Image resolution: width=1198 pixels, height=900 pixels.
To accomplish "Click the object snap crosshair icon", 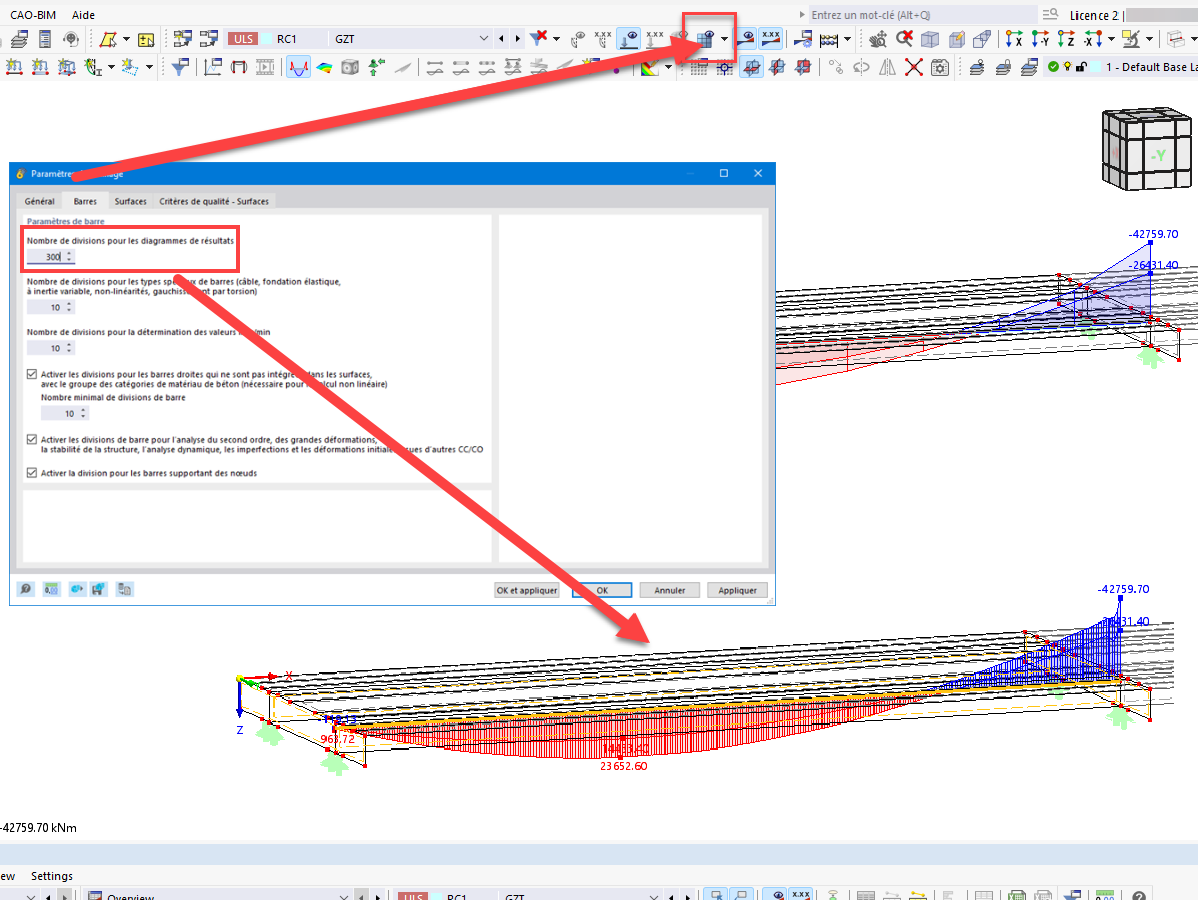I will [724, 67].
